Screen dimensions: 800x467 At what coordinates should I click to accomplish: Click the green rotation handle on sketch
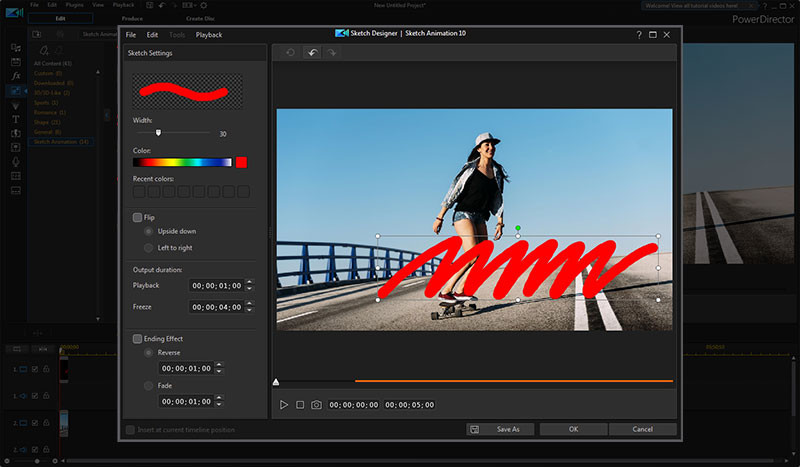(518, 228)
